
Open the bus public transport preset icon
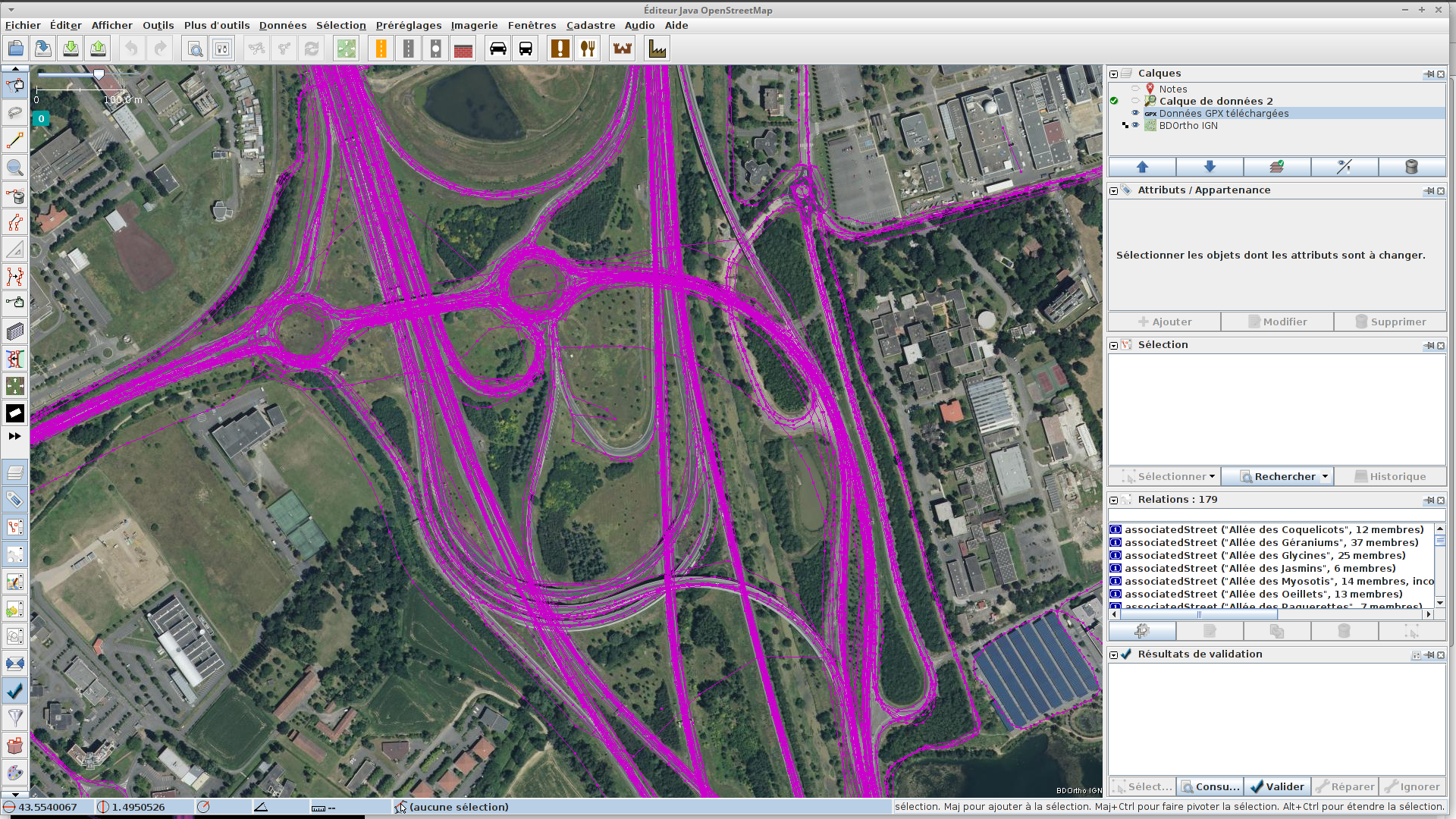pyautogui.click(x=526, y=49)
